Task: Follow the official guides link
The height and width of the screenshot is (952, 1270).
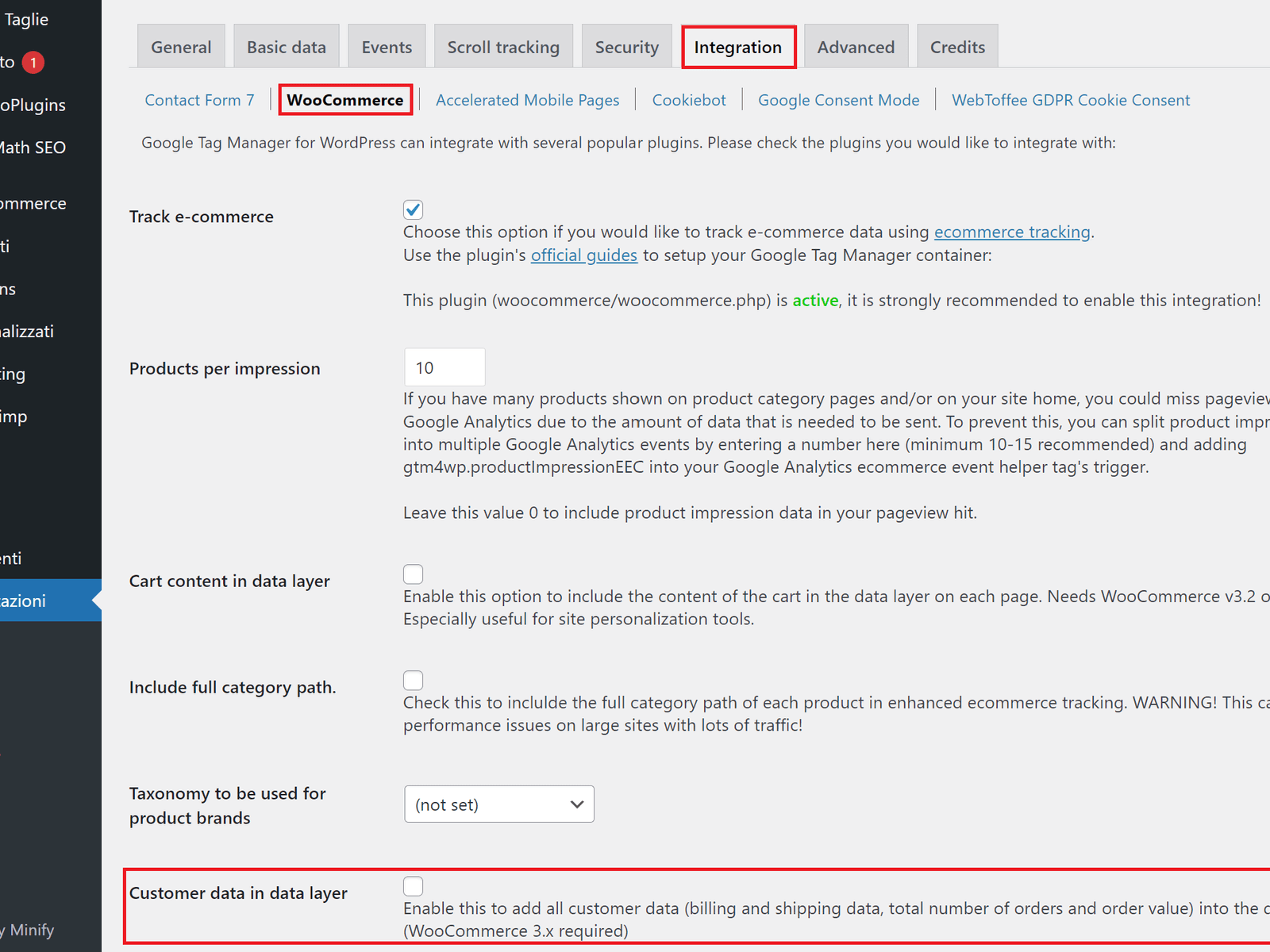Action: pos(583,255)
